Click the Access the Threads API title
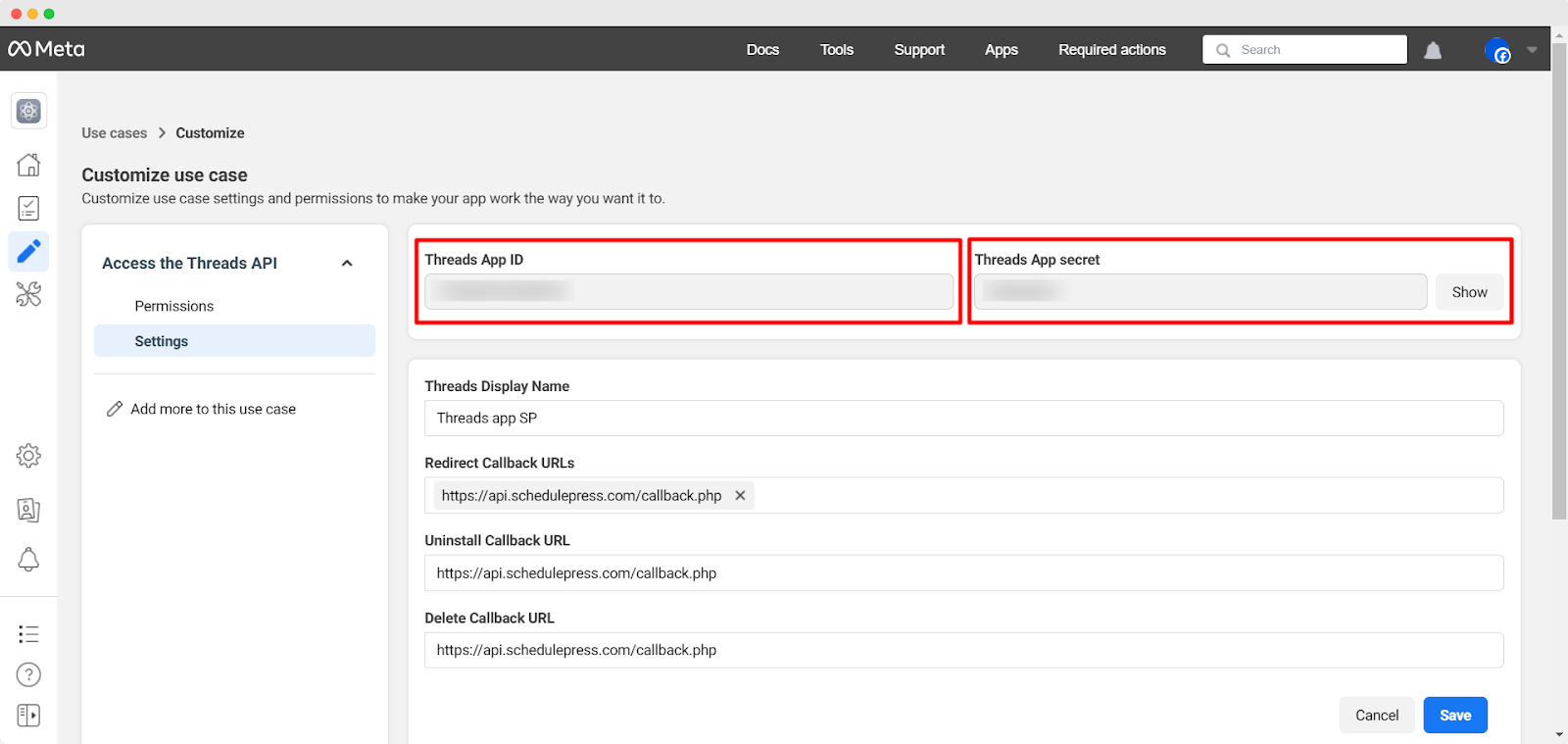1568x744 pixels. tap(189, 263)
